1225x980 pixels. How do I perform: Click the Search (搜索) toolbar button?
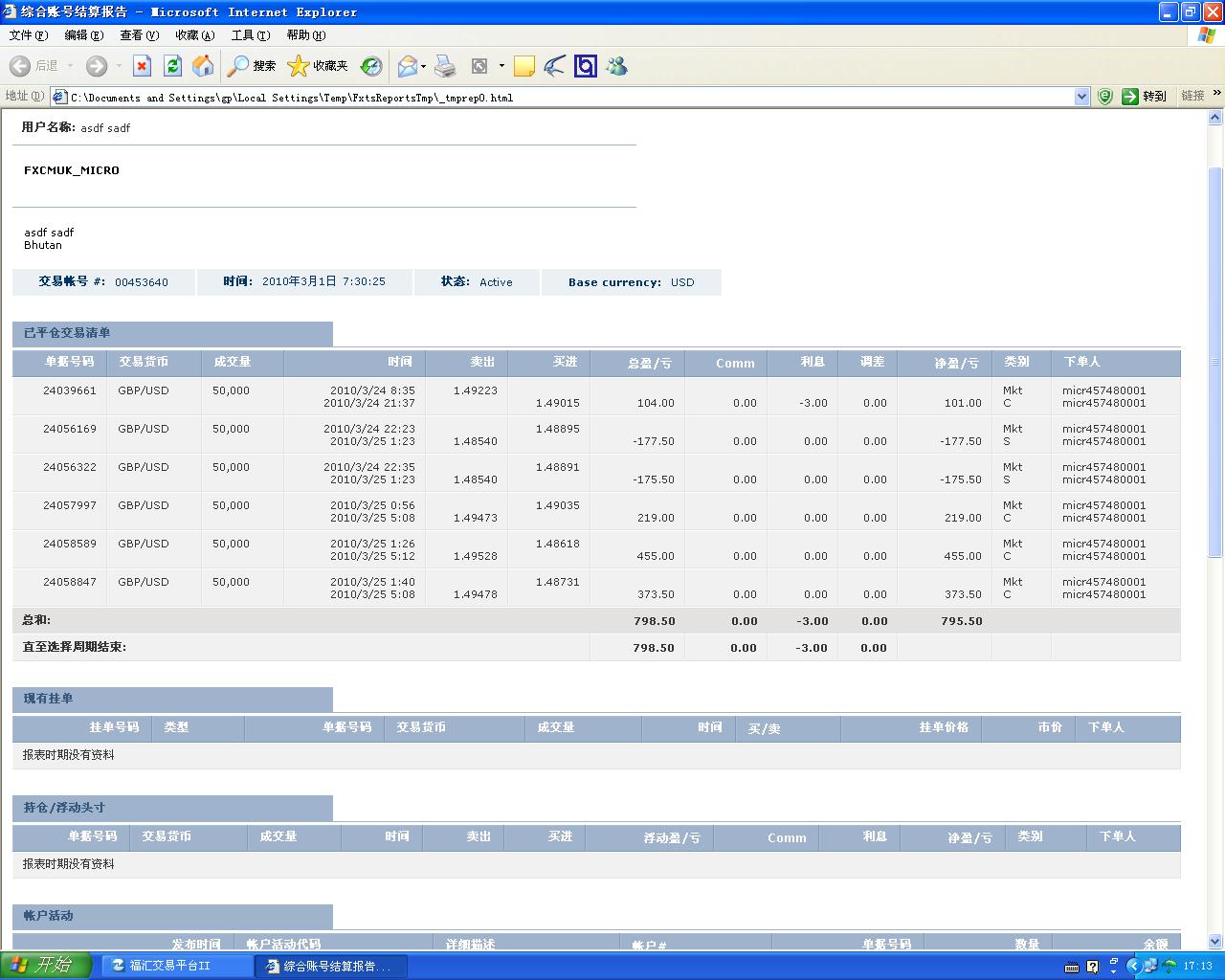tap(252, 66)
